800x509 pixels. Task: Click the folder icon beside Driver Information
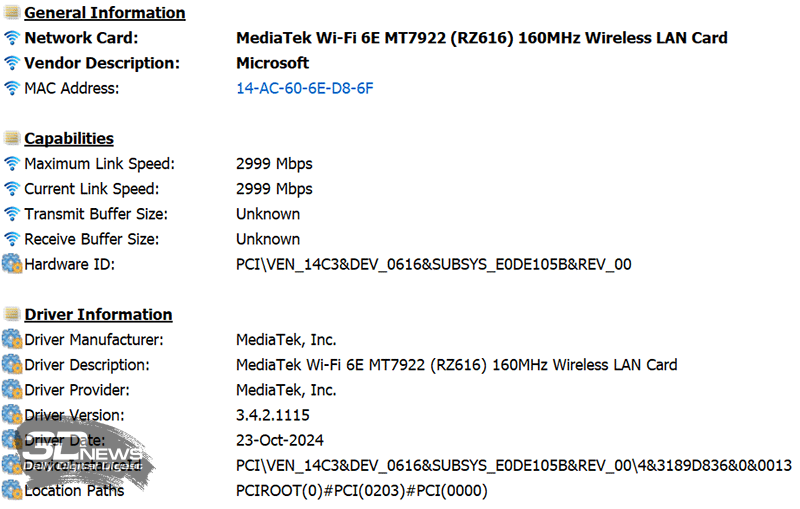point(12,315)
